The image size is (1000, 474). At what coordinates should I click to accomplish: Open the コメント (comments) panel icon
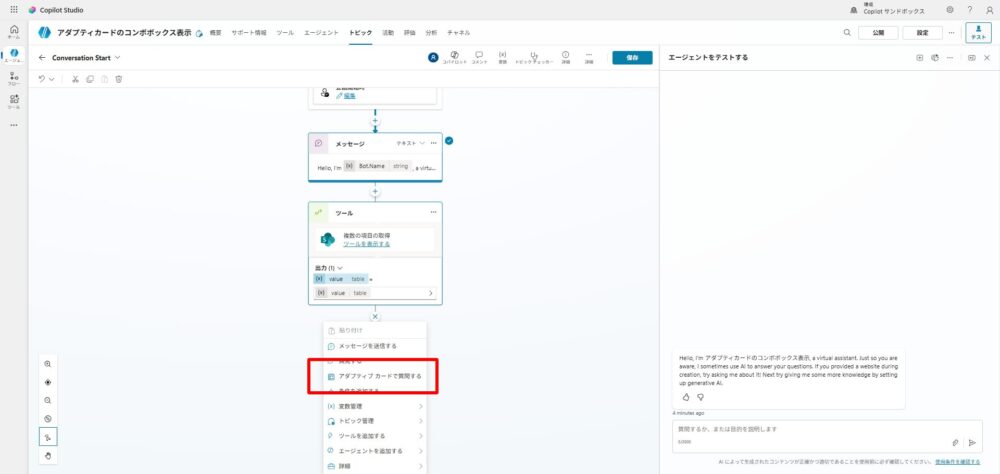pyautogui.click(x=479, y=56)
